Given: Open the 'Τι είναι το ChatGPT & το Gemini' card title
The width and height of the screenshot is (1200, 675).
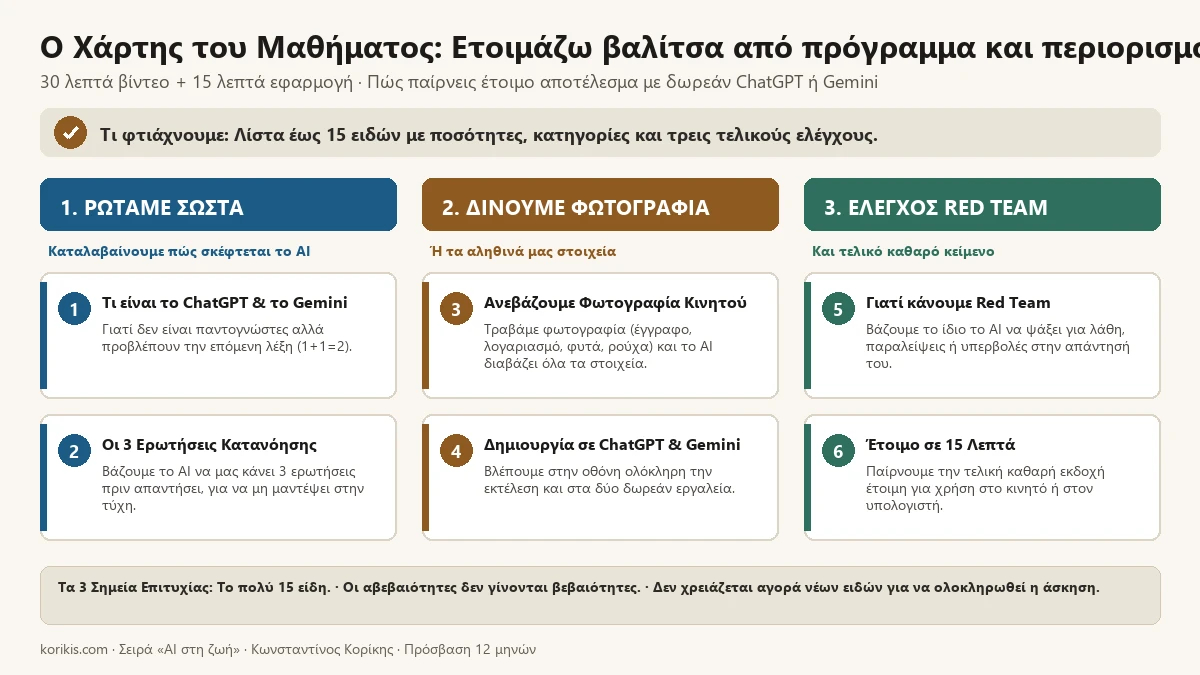Looking at the screenshot, I should [225, 303].
